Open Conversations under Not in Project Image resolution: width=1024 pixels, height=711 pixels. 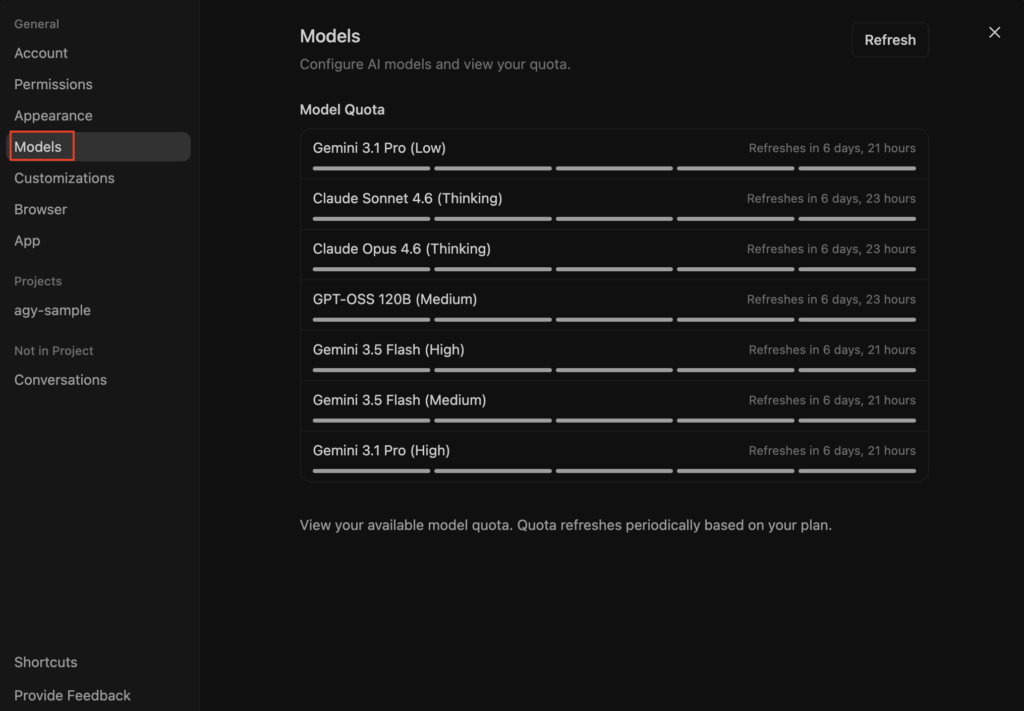(60, 380)
